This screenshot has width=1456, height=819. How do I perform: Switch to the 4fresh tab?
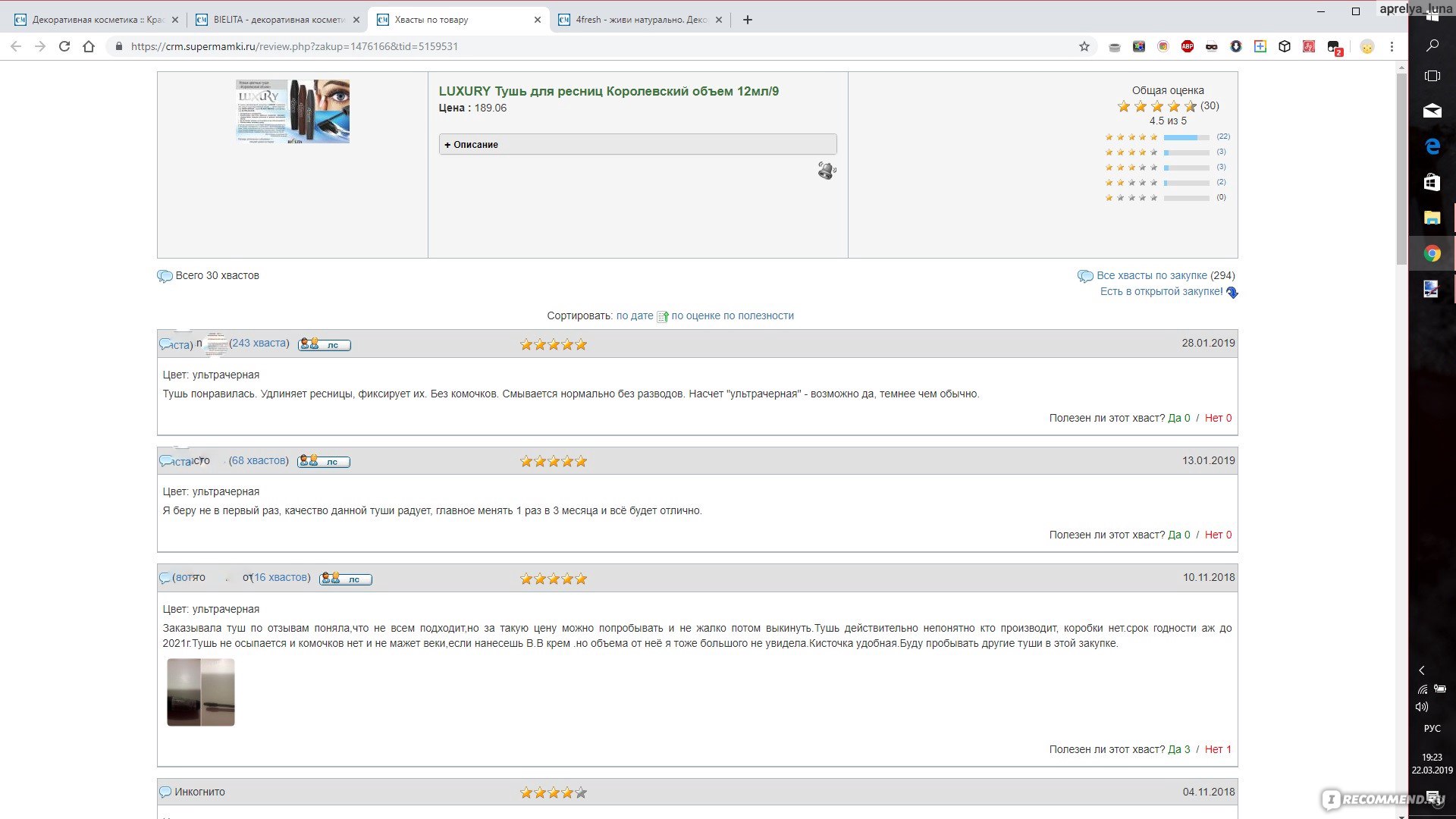639,20
